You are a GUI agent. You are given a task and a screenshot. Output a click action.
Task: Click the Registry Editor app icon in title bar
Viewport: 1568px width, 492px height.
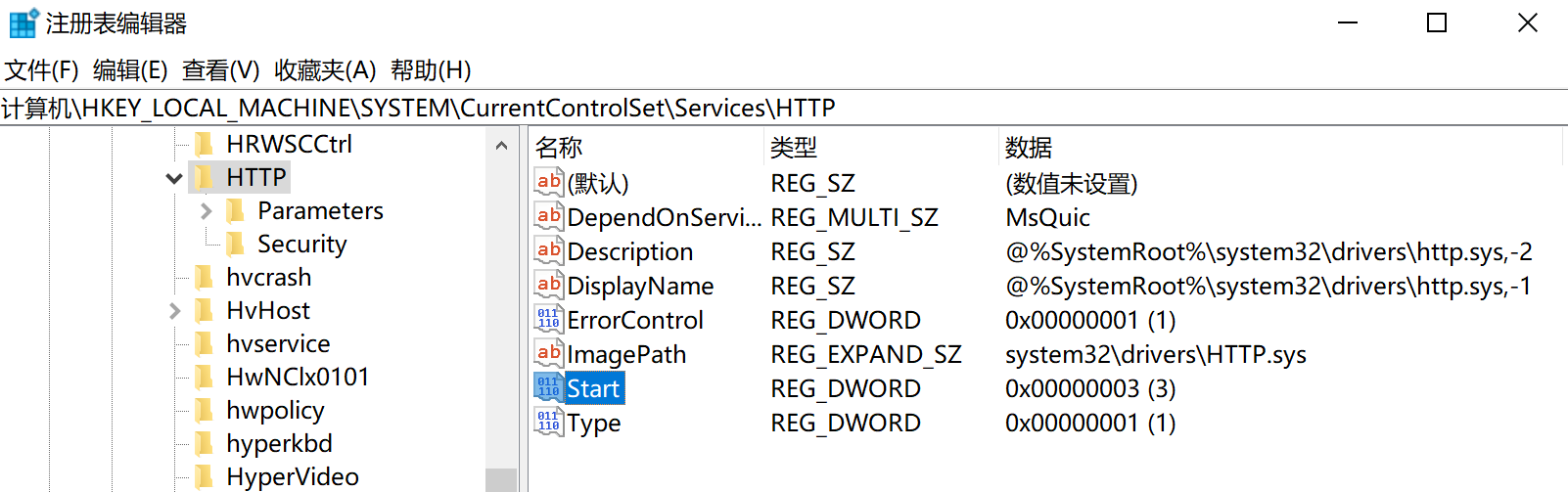point(23,22)
